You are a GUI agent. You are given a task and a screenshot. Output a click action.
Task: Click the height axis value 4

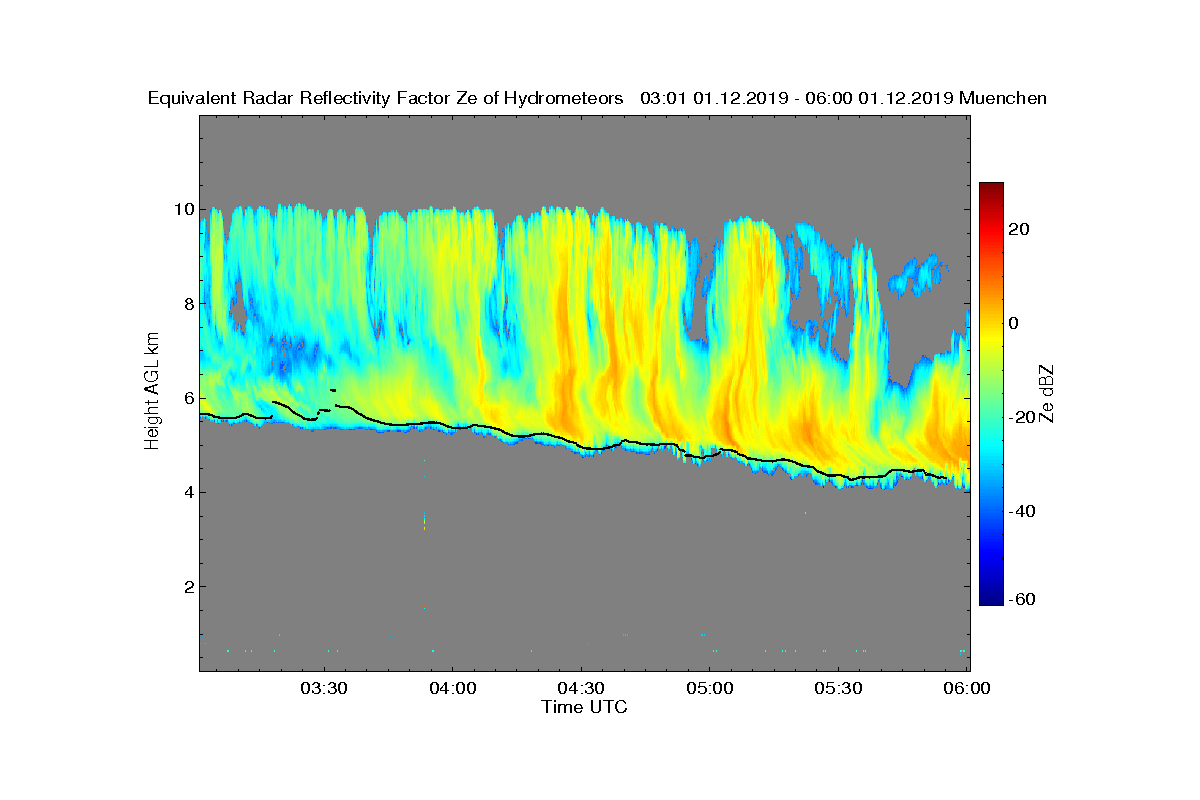(187, 491)
